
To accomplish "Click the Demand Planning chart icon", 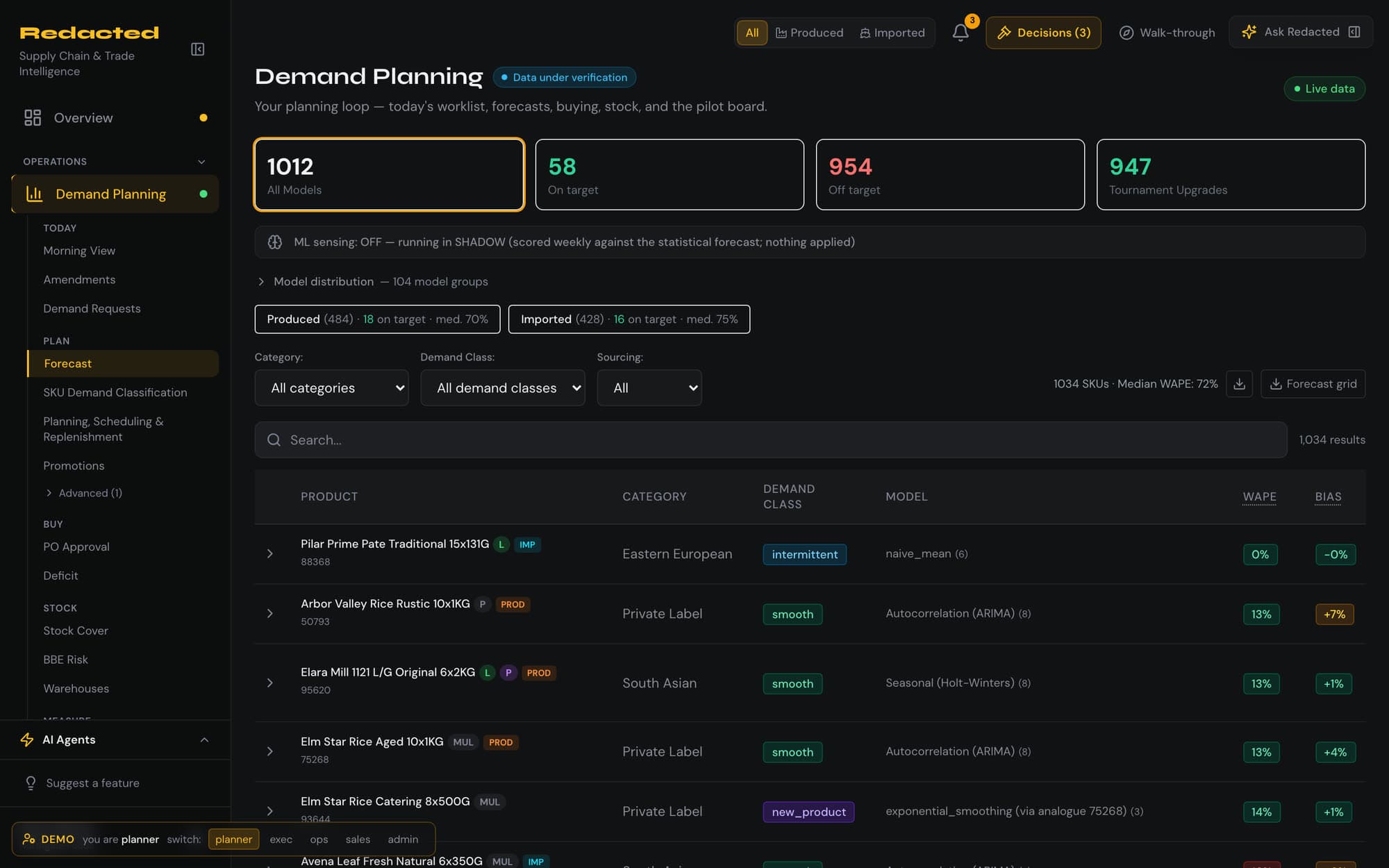I will coord(35,194).
